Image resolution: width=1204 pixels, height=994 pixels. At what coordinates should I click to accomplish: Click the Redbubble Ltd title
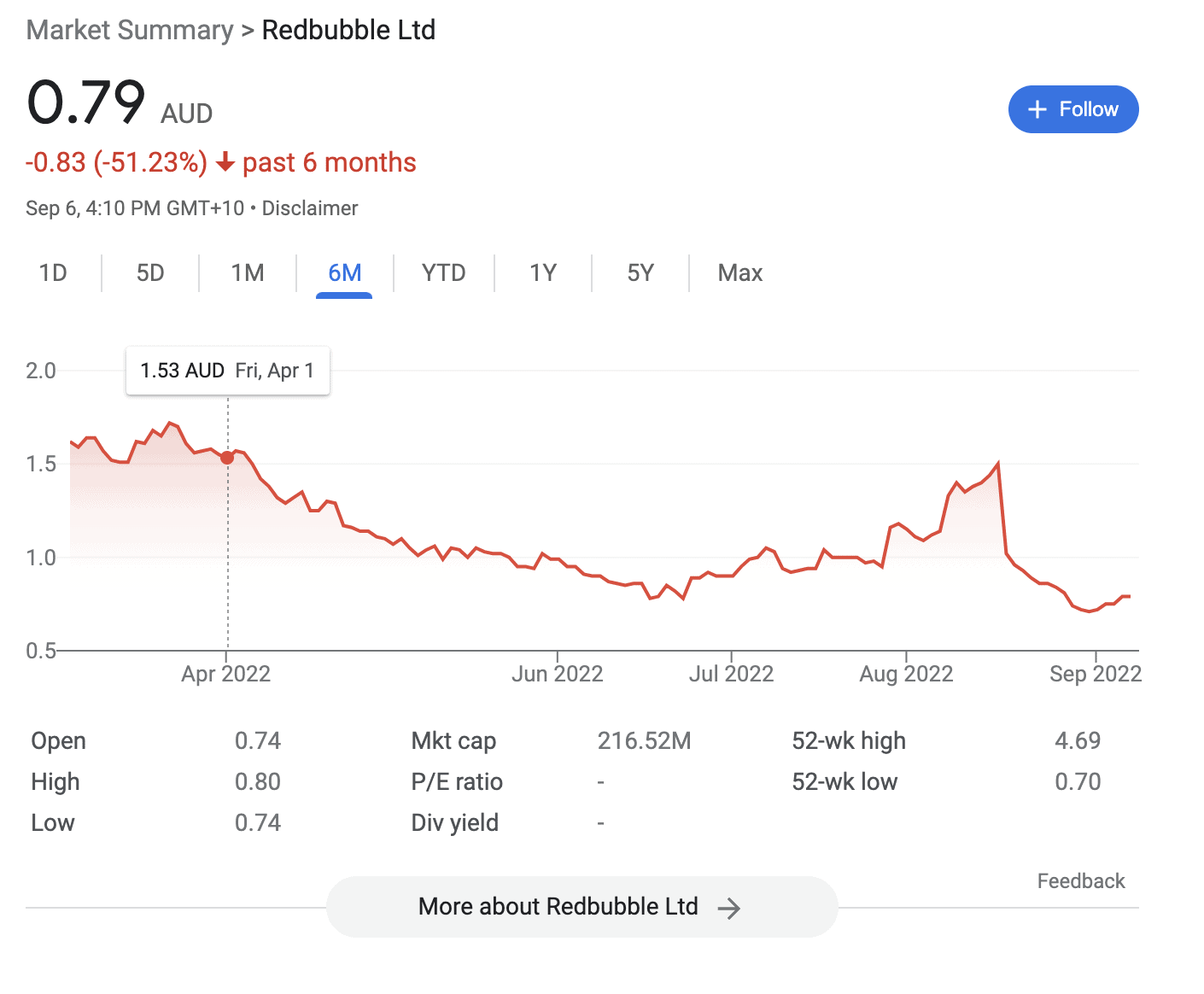(x=348, y=30)
